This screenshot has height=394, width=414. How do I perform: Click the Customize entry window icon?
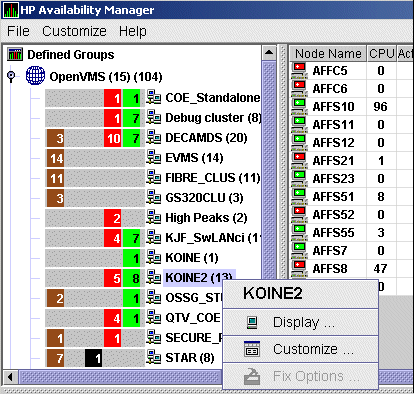(x=252, y=349)
